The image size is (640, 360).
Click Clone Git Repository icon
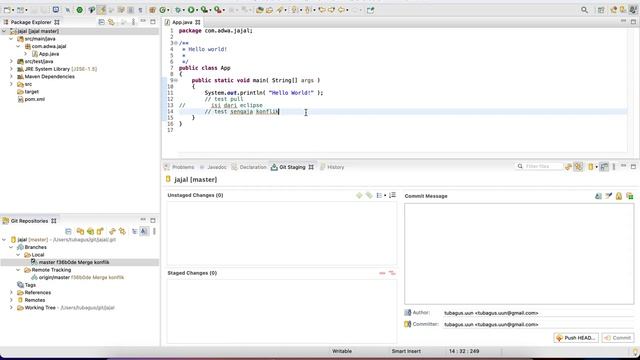pos(90,231)
